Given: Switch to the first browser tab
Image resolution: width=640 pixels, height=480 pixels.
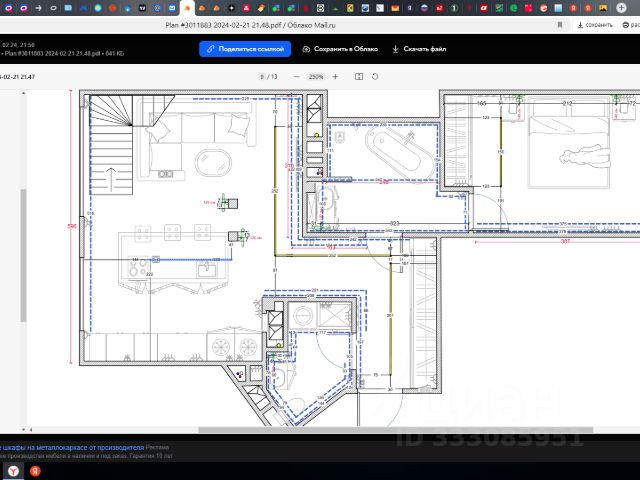Looking at the screenshot, I should coord(8,7).
